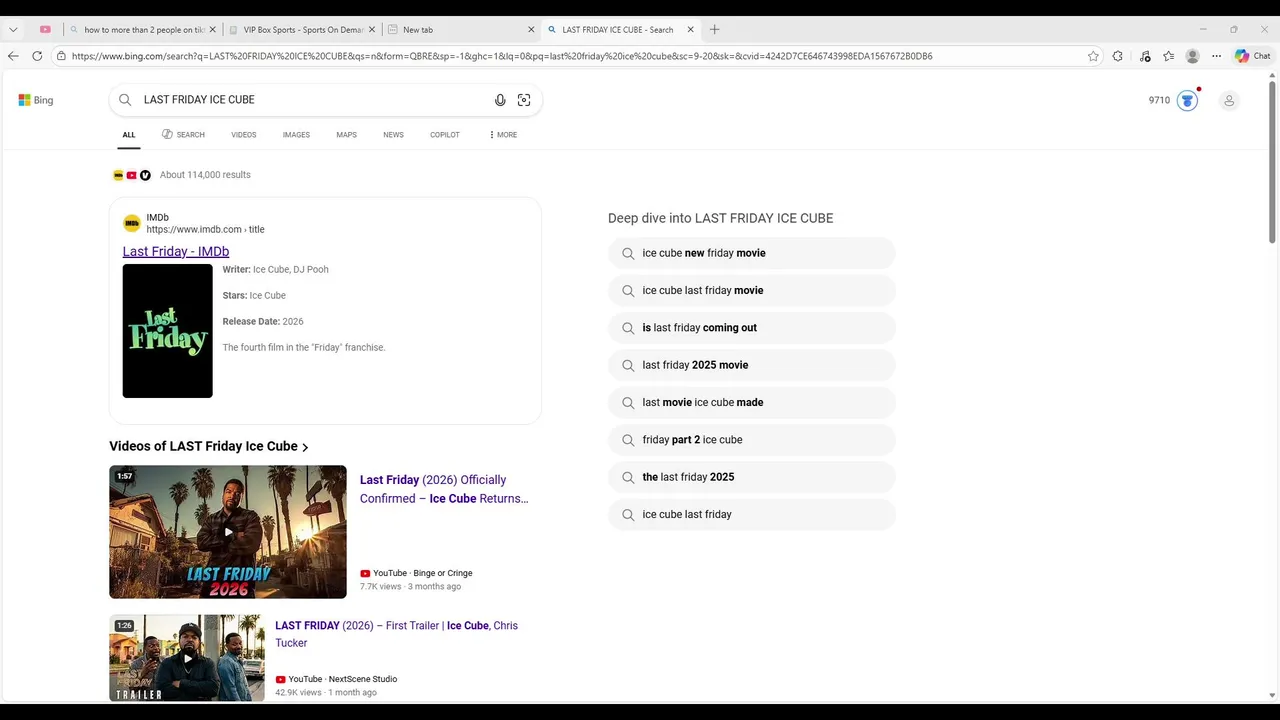Search 'is last friday coming out' suggestion
Screen dimensions: 1280x720
(x=752, y=328)
